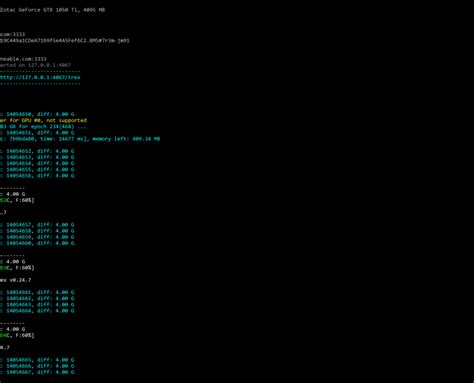Click the 'ex v0.24.7' version text
This screenshot has height=383, width=474.
16,280
